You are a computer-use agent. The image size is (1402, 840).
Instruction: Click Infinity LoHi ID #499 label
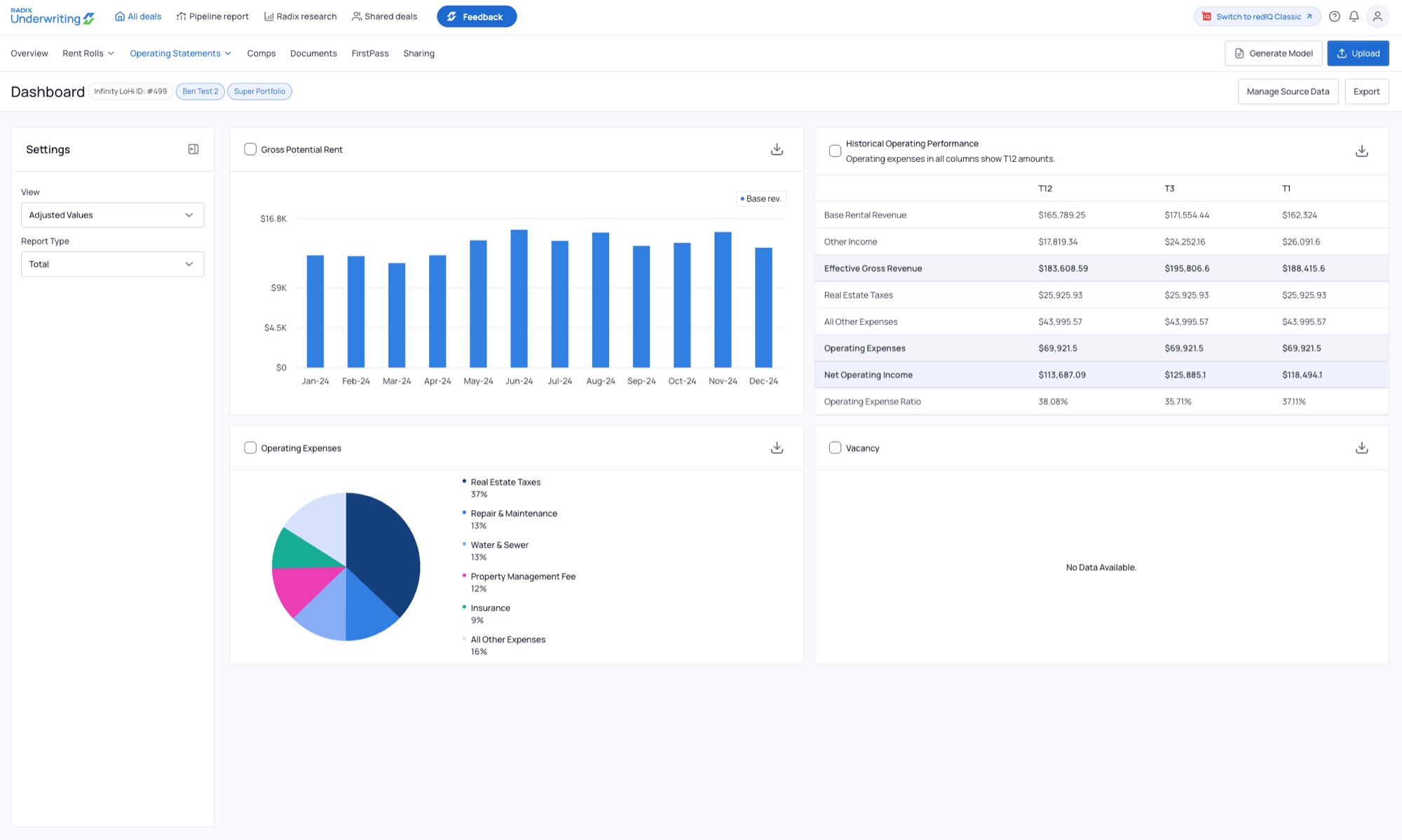(x=130, y=91)
